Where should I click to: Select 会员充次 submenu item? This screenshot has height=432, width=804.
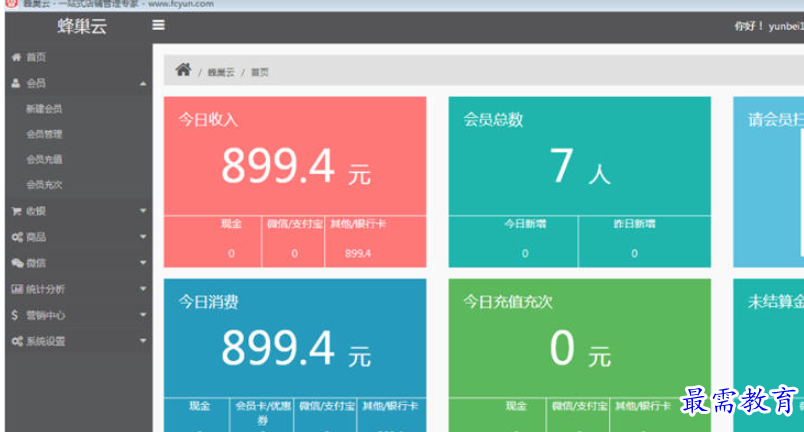pos(44,185)
